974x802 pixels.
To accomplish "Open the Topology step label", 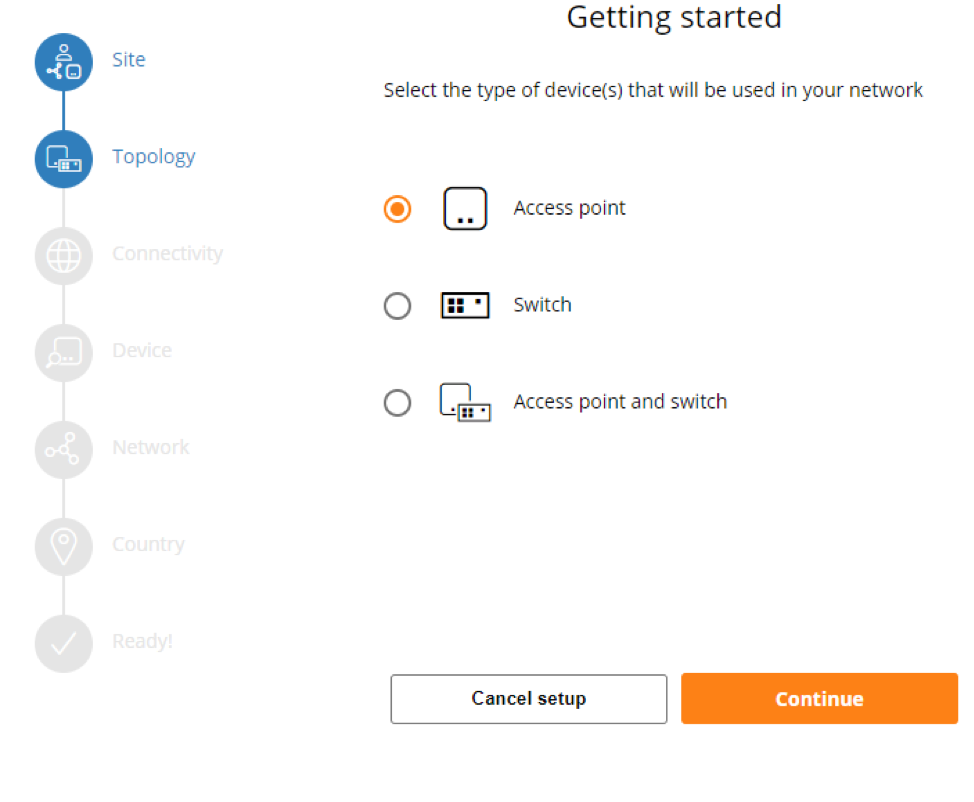I will tap(154, 157).
